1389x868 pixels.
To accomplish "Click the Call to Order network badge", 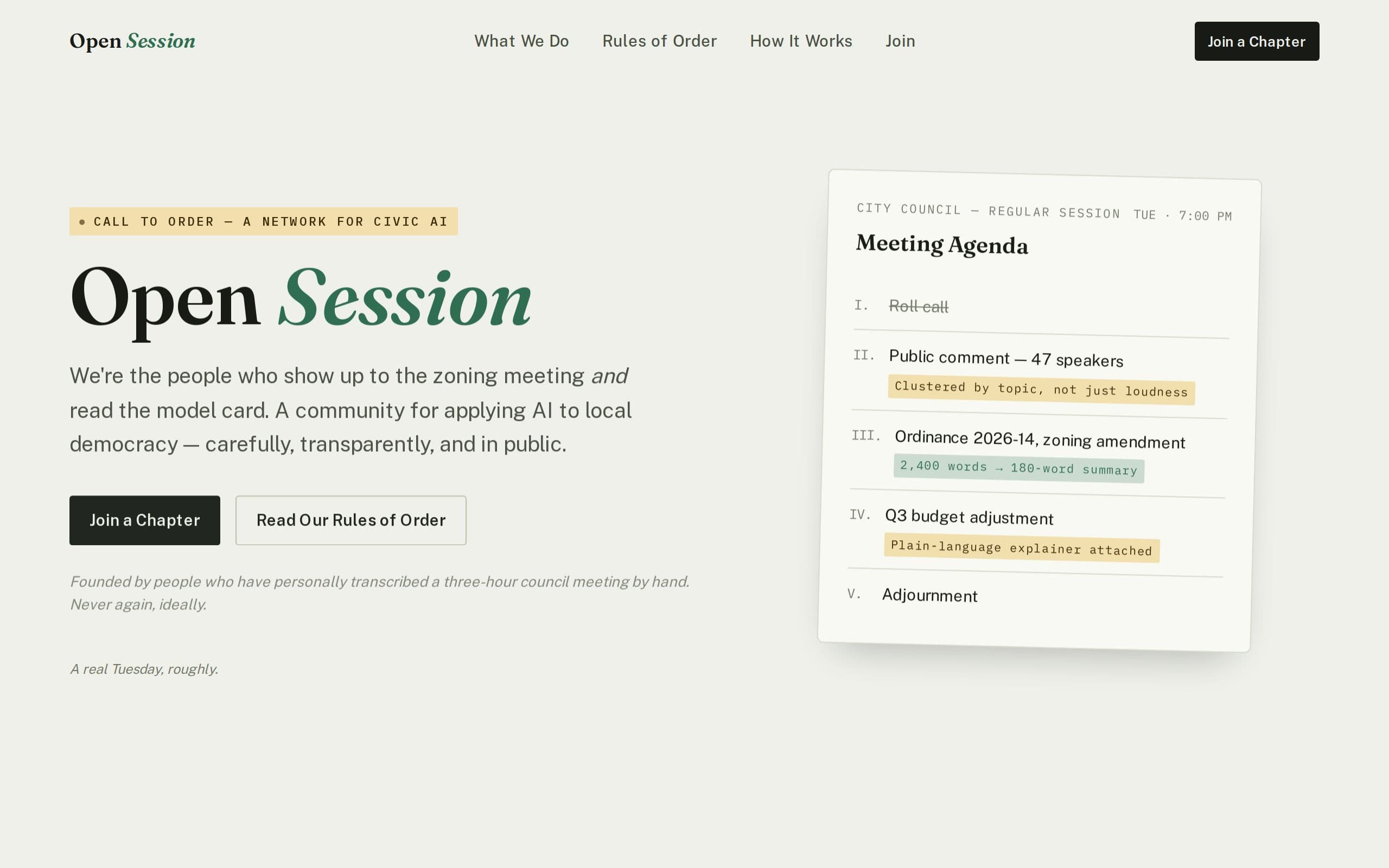I will (264, 221).
